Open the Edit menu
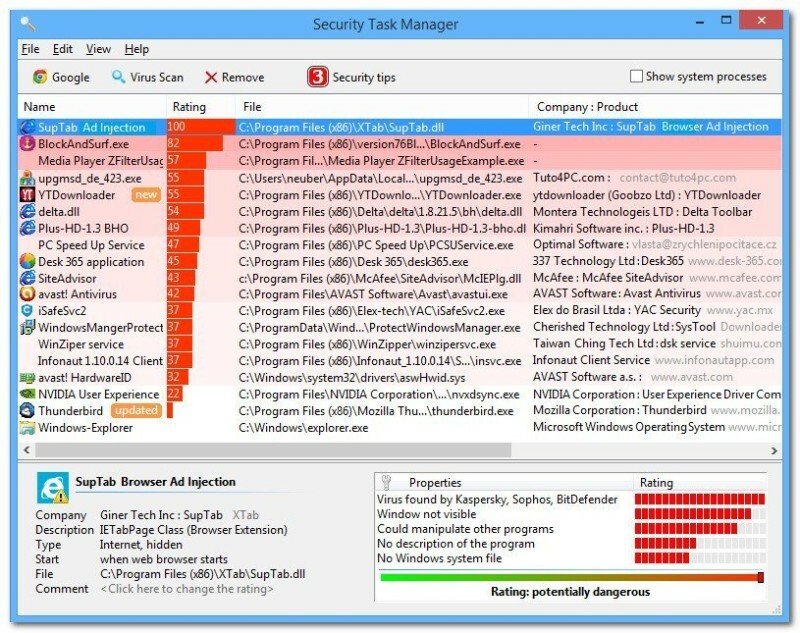The image size is (800, 633). (61, 48)
